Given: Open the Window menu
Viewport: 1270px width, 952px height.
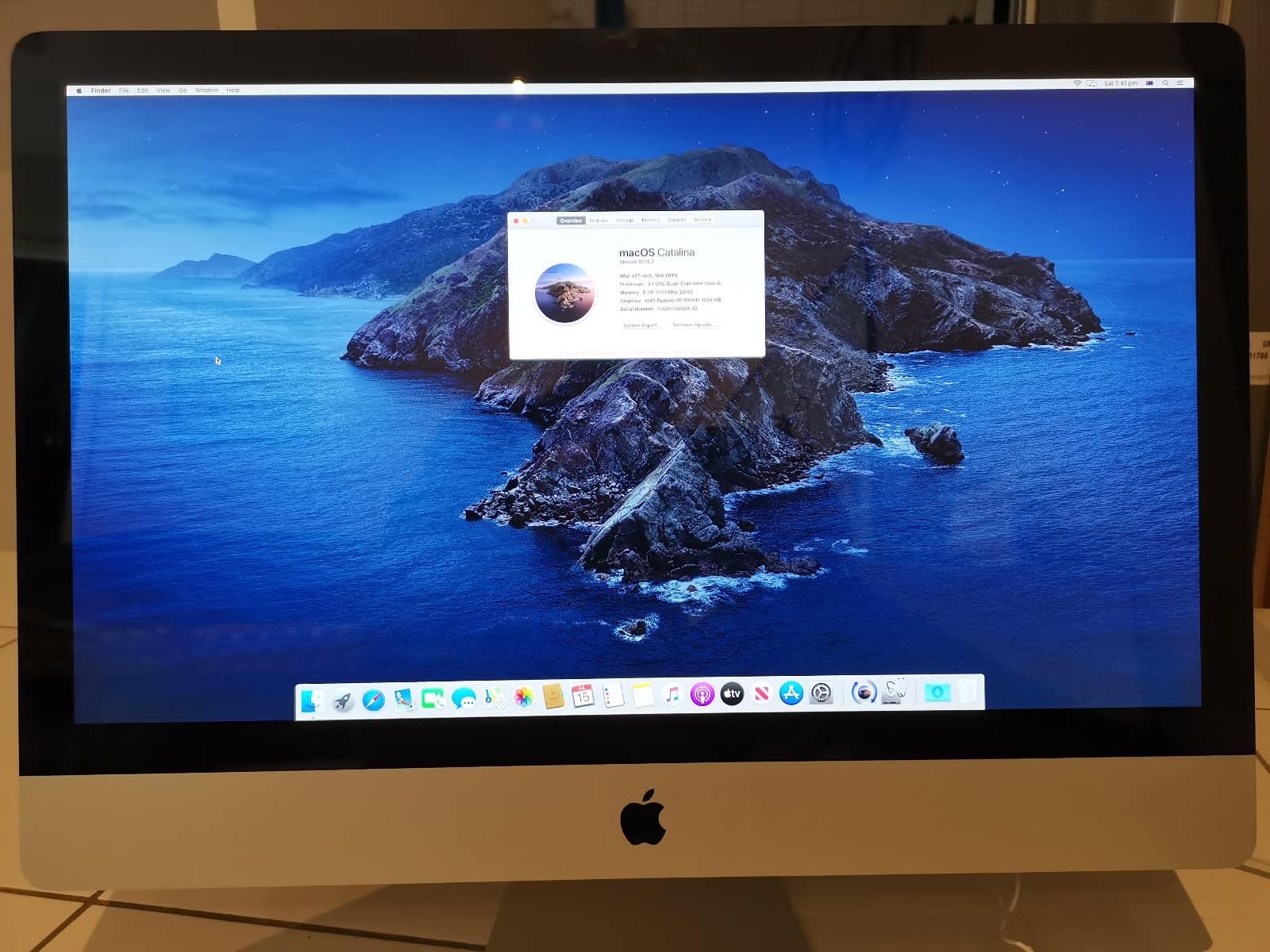Looking at the screenshot, I should tap(206, 90).
